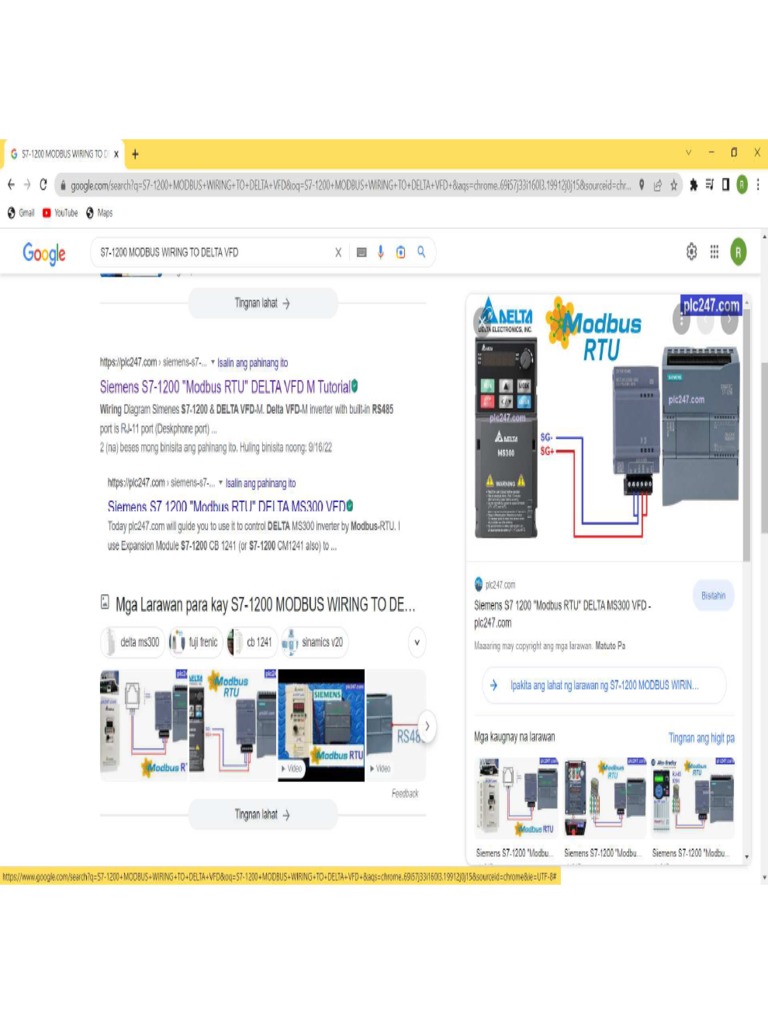Open Chrome extensions puzzle icon
Image resolution: width=768 pixels, height=1024 pixels.
click(693, 185)
